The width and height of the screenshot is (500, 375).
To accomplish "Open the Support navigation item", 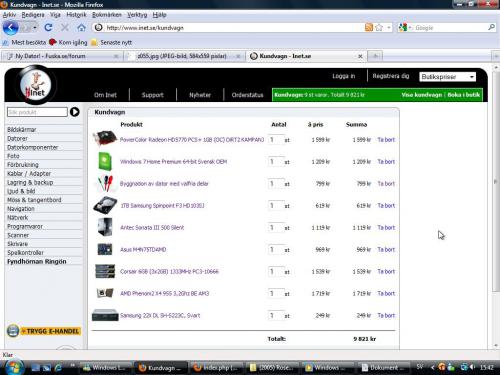I will (153, 95).
